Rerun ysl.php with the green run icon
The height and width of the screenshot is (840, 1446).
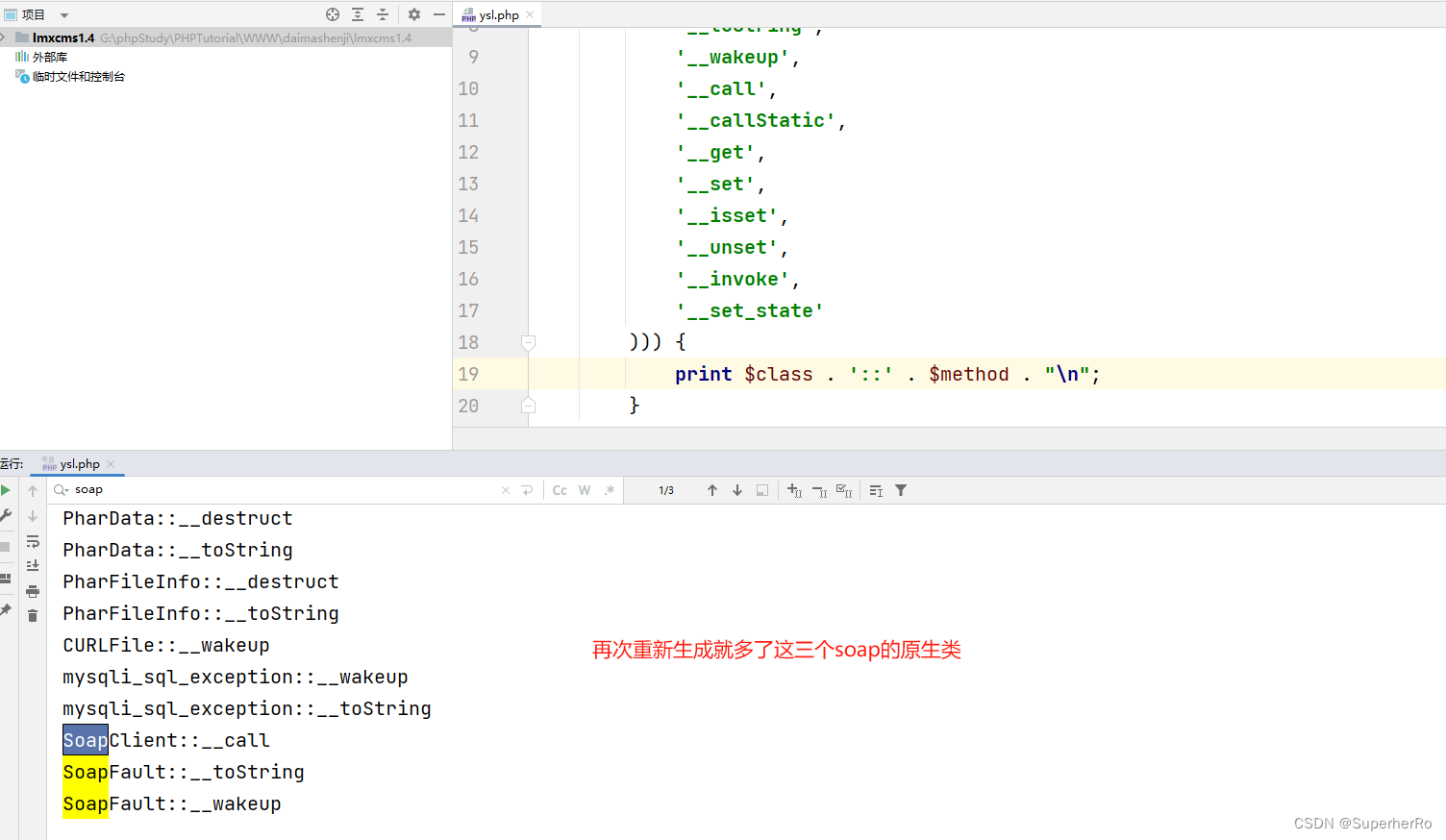[5, 490]
